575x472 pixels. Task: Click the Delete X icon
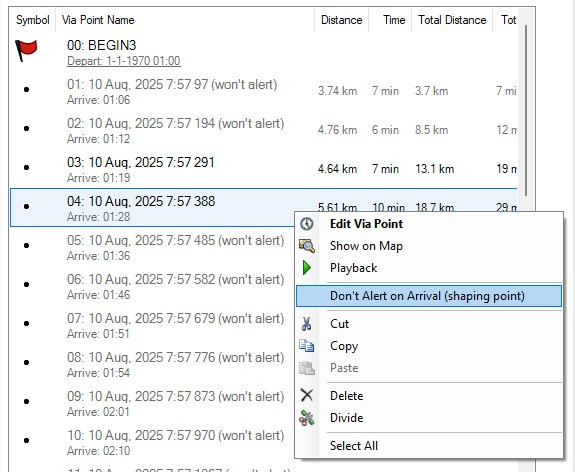[x=307, y=395]
